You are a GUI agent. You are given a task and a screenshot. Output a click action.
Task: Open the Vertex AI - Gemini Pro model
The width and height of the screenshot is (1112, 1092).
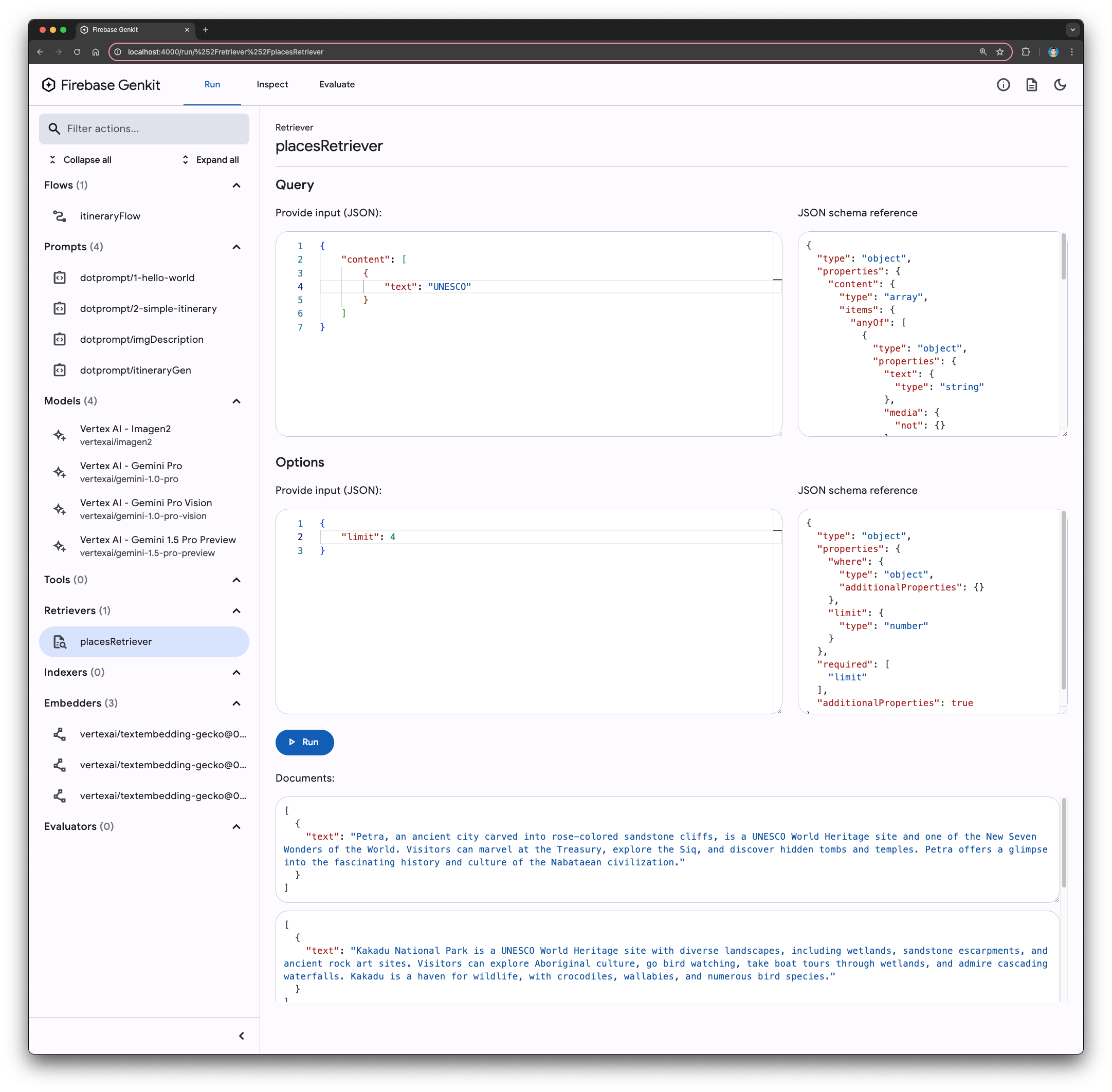tap(144, 472)
